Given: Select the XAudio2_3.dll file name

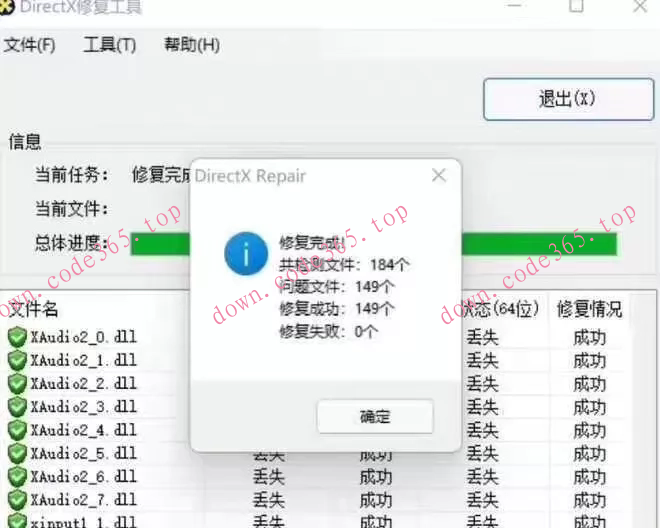Looking at the screenshot, I should tap(83, 407).
